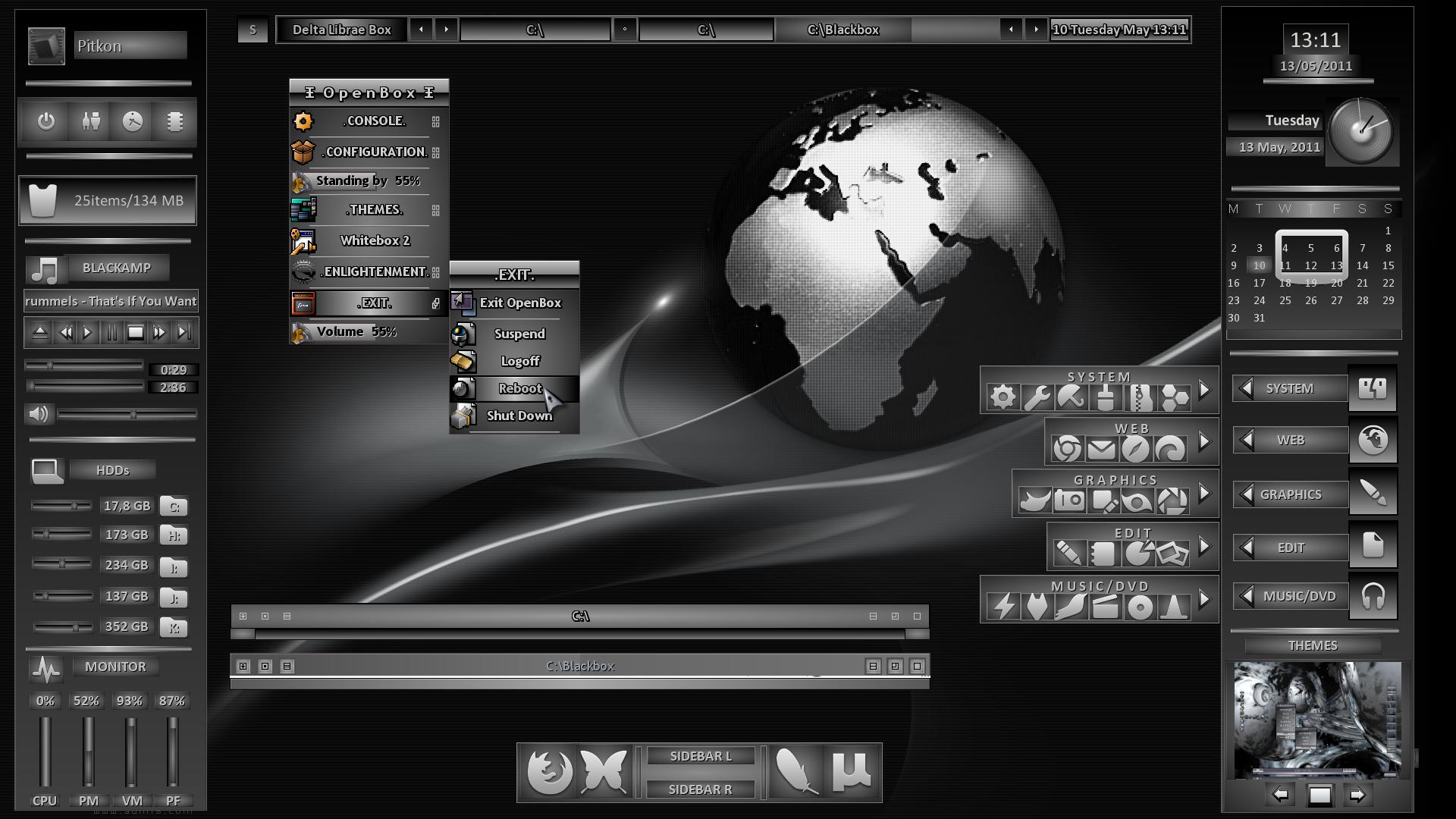Click the track position slider at 0:29
1456x819 pixels.
pos(84,366)
